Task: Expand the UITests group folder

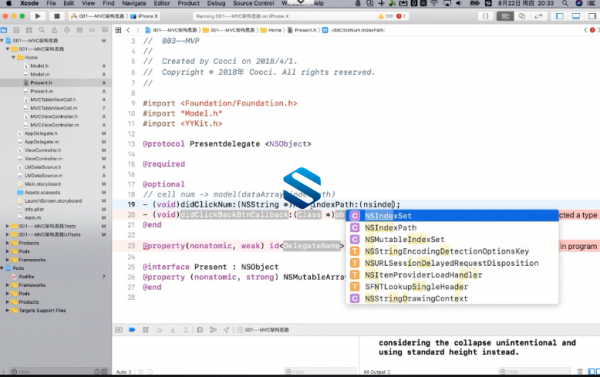Action: (x=7, y=234)
